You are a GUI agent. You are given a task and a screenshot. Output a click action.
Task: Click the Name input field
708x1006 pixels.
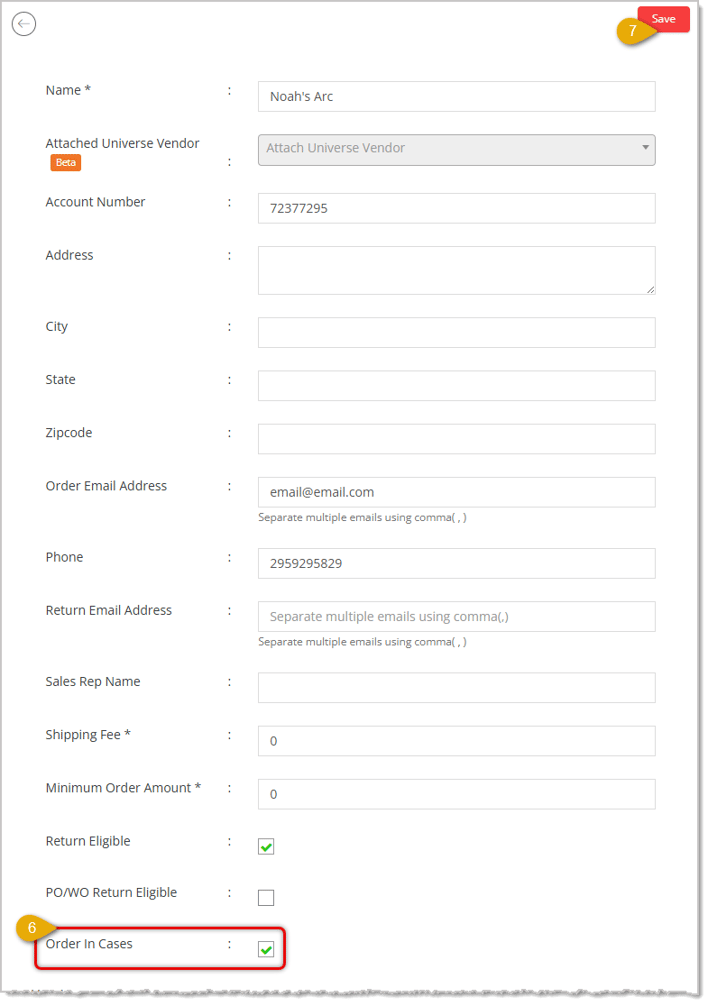(x=457, y=97)
